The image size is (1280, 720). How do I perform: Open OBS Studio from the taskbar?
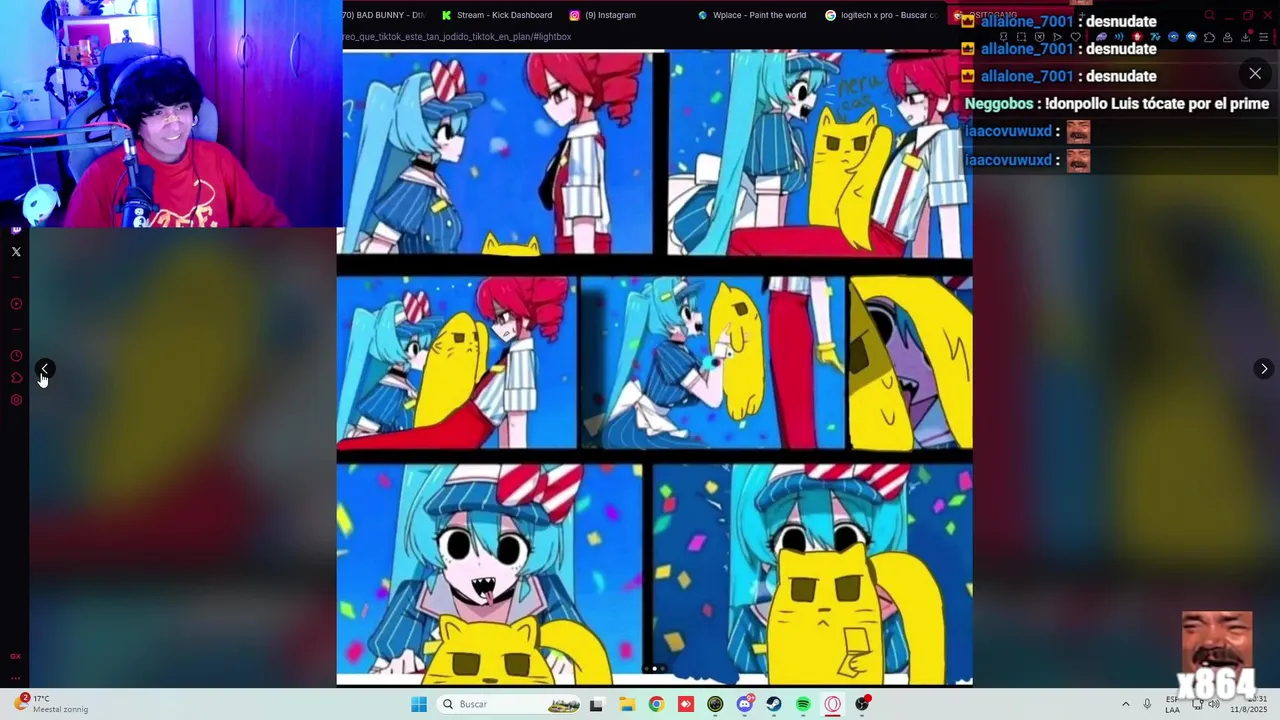pyautogui.click(x=863, y=704)
